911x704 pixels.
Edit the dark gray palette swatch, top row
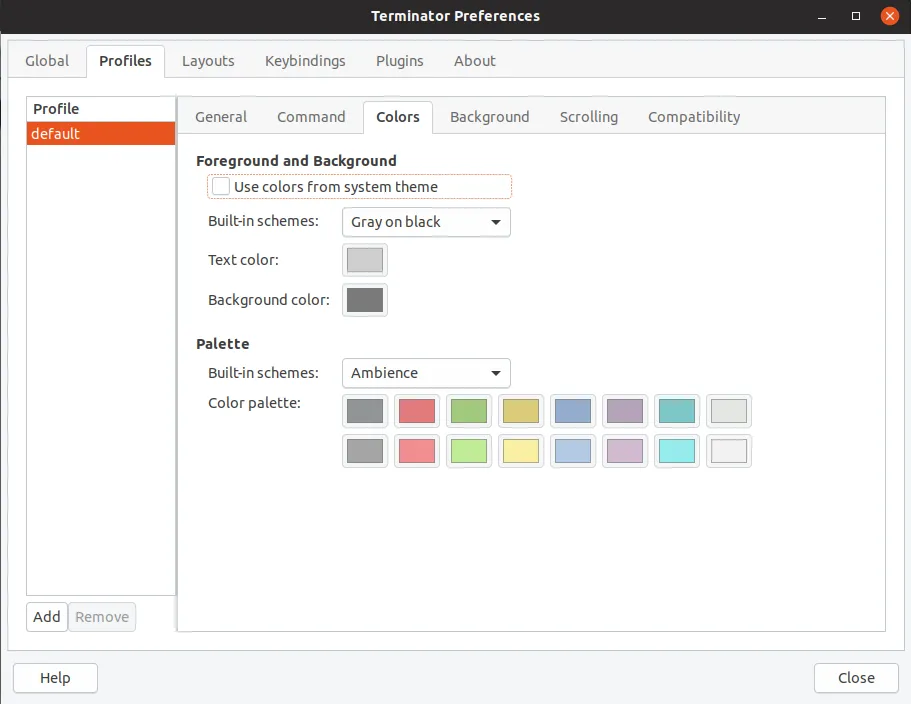coord(365,411)
